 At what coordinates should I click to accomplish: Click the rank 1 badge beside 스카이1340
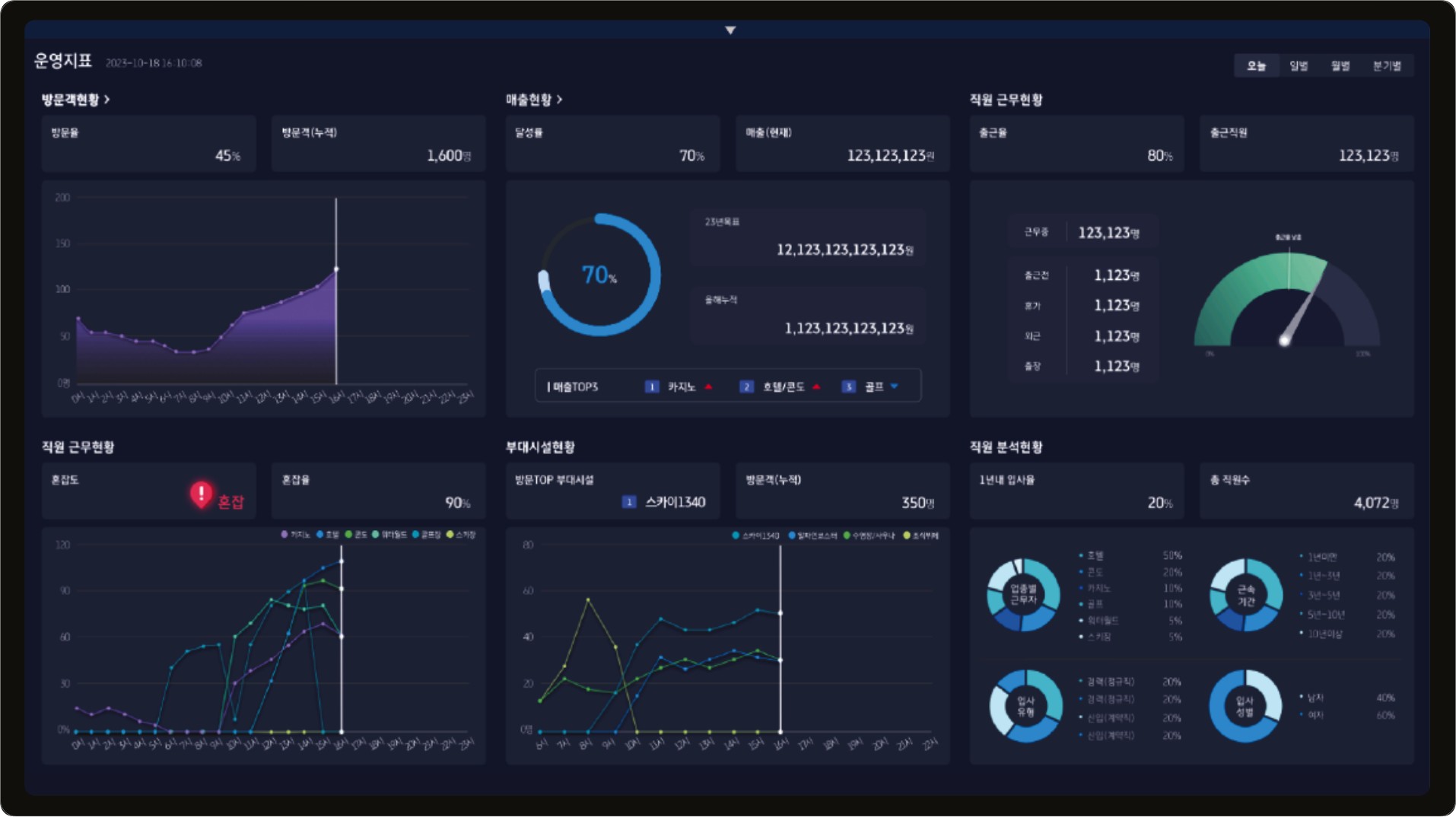click(x=629, y=502)
